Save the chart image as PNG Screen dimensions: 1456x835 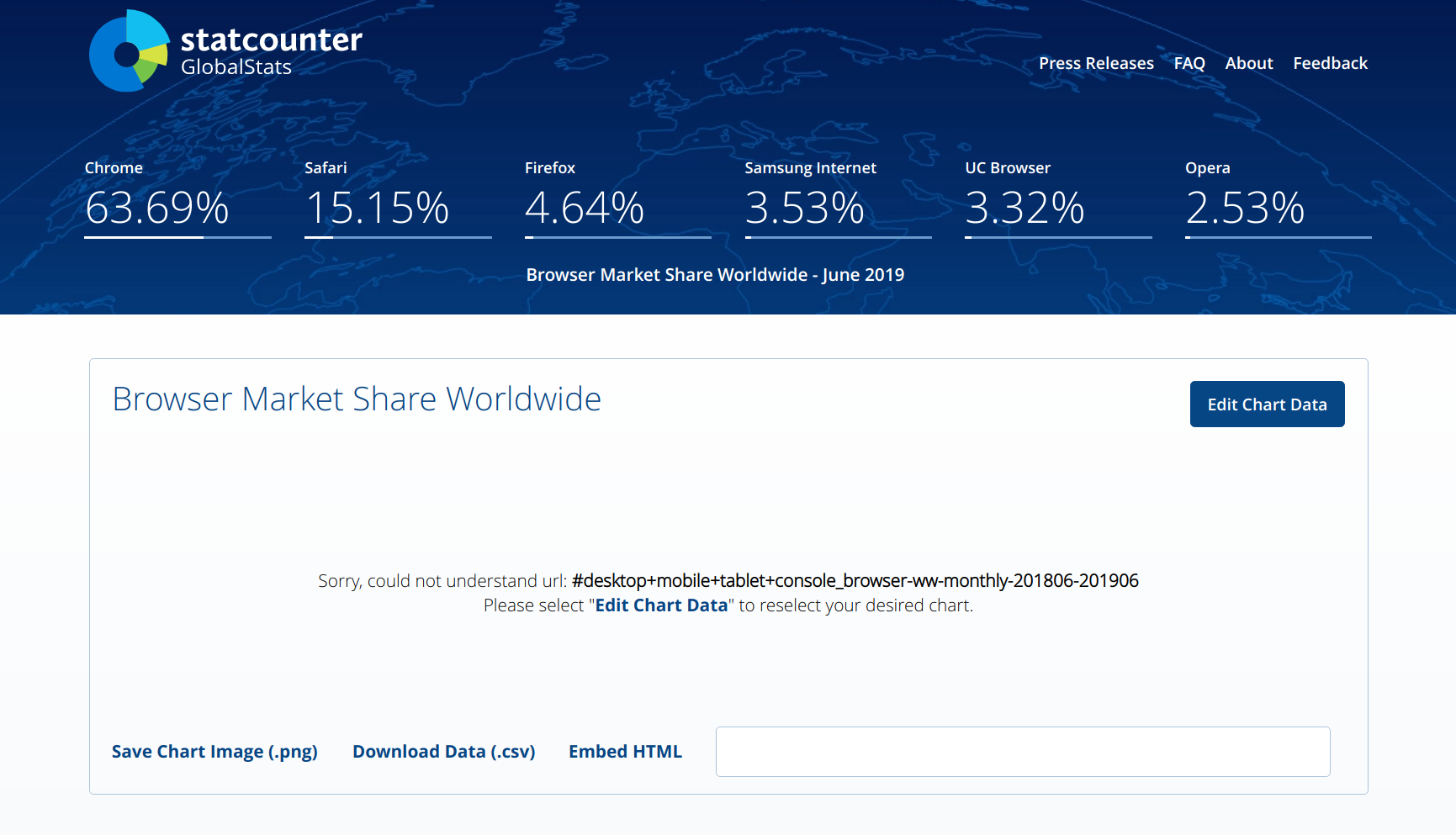214,751
